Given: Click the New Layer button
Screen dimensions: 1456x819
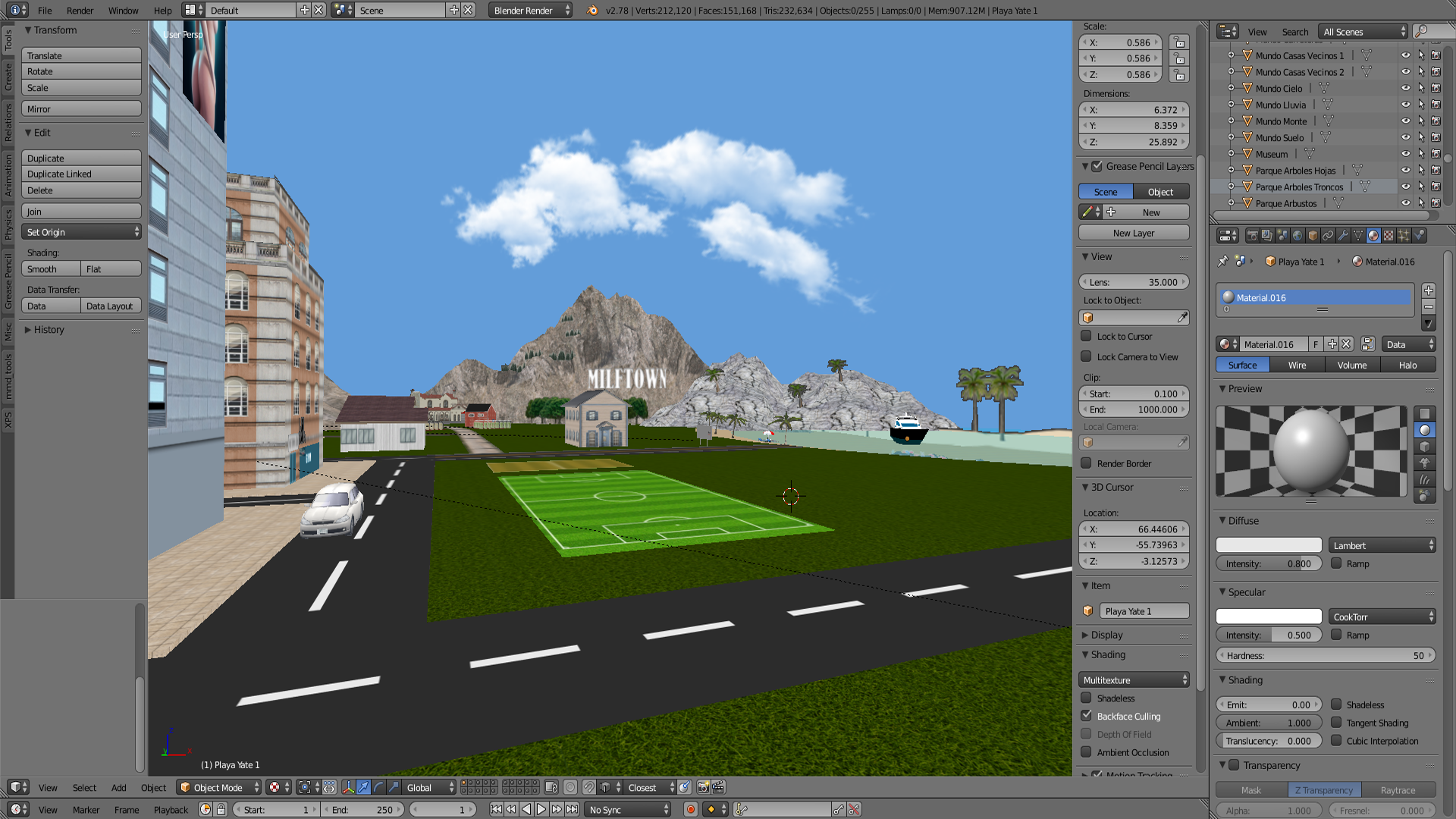Looking at the screenshot, I should pyautogui.click(x=1134, y=233).
